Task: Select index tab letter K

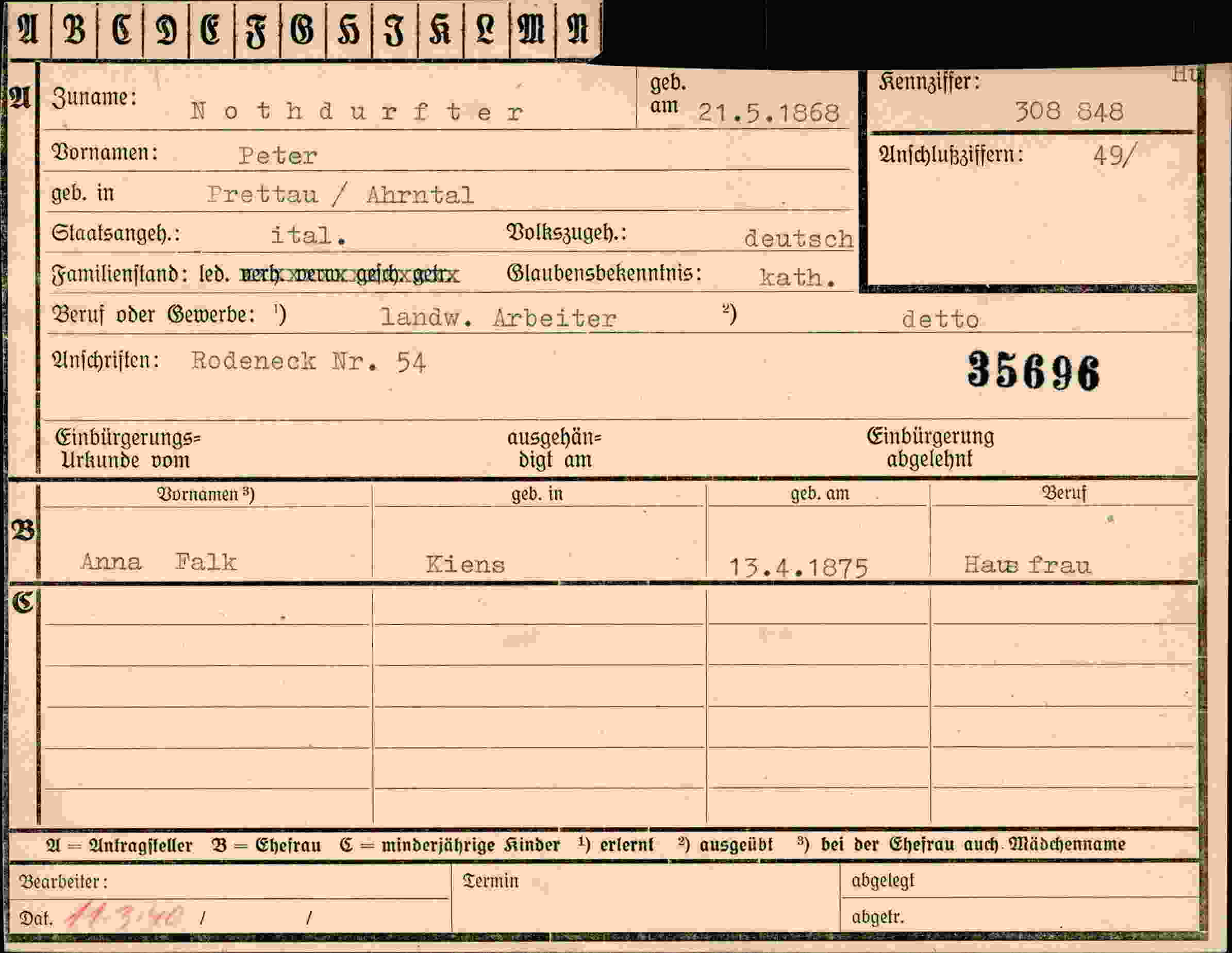Action: point(441,30)
